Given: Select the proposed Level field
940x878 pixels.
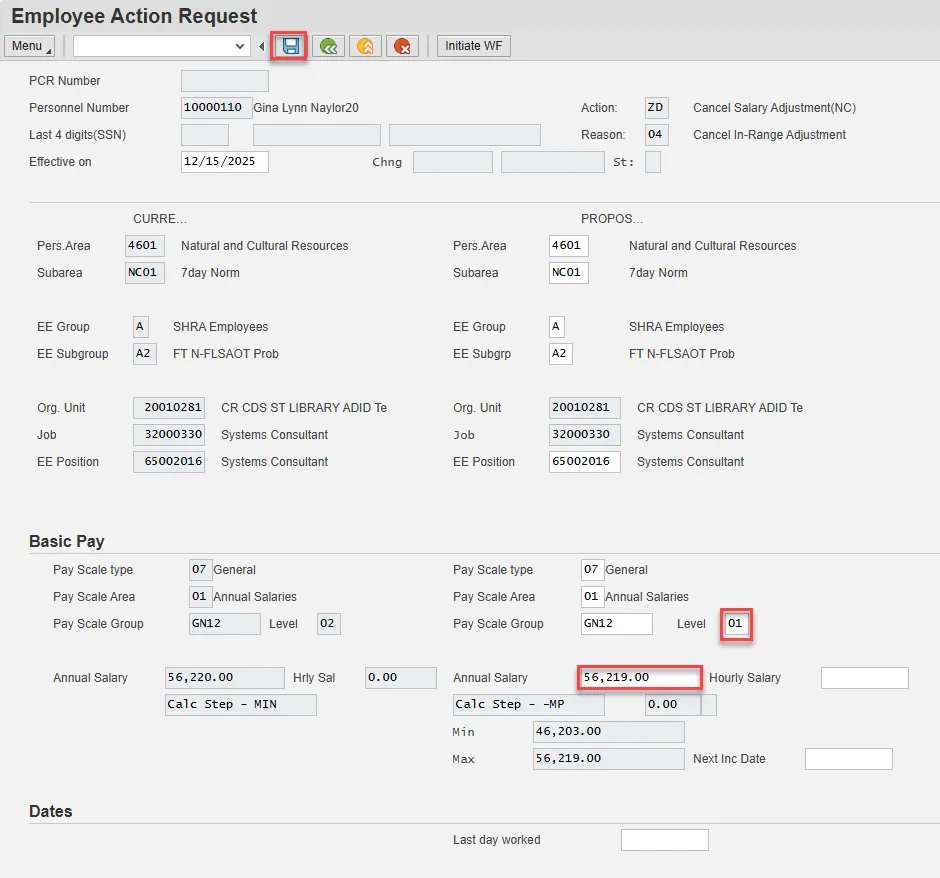Looking at the screenshot, I should (x=737, y=624).
